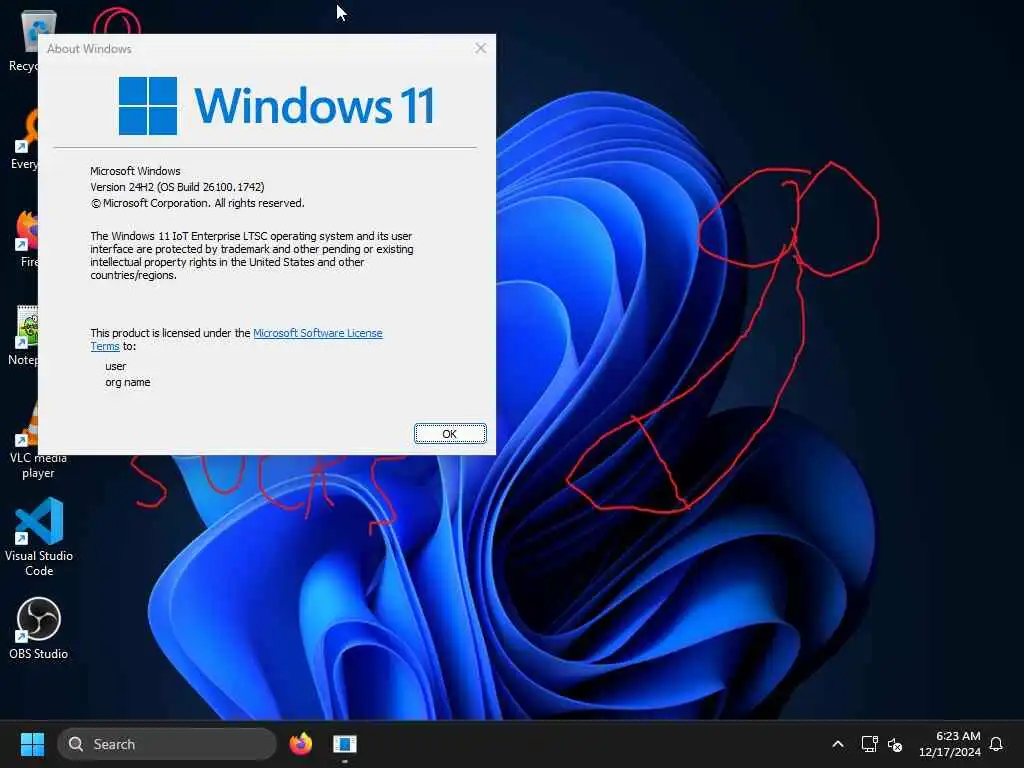Viewport: 1024px width, 768px height.
Task: Select the Recycle Bin desktop icon
Action: [25, 42]
